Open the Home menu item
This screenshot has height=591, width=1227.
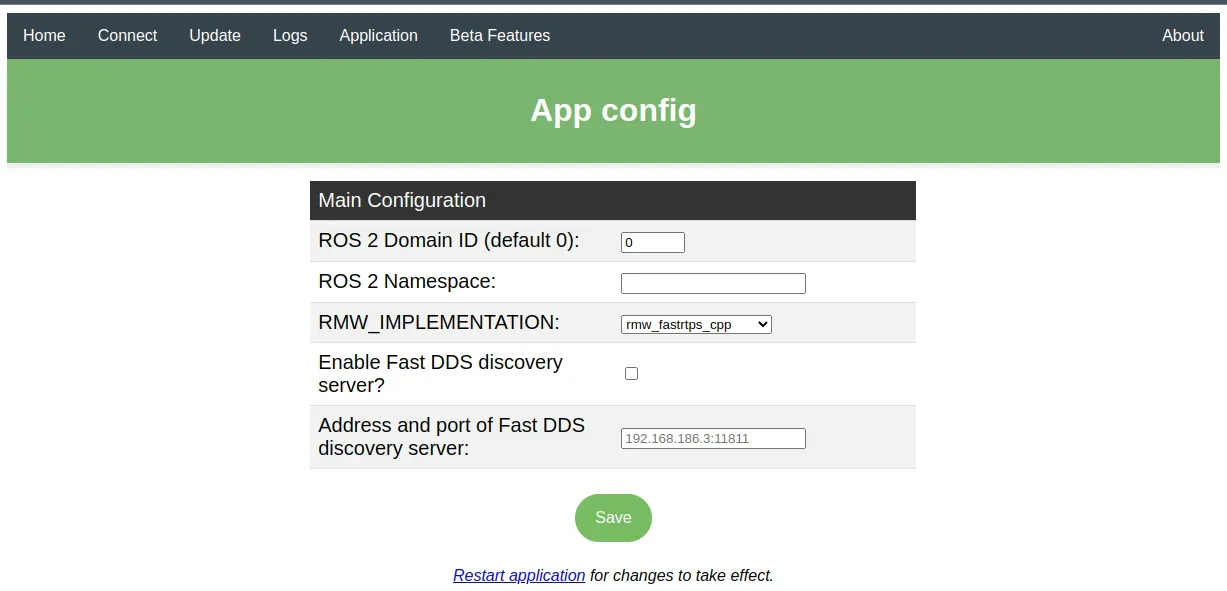tap(44, 35)
